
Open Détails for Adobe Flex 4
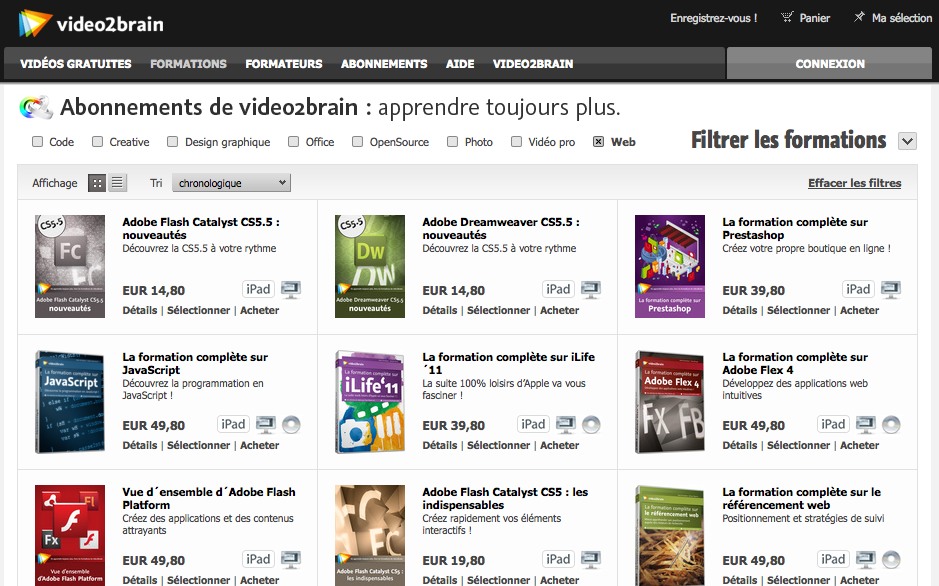[x=740, y=445]
